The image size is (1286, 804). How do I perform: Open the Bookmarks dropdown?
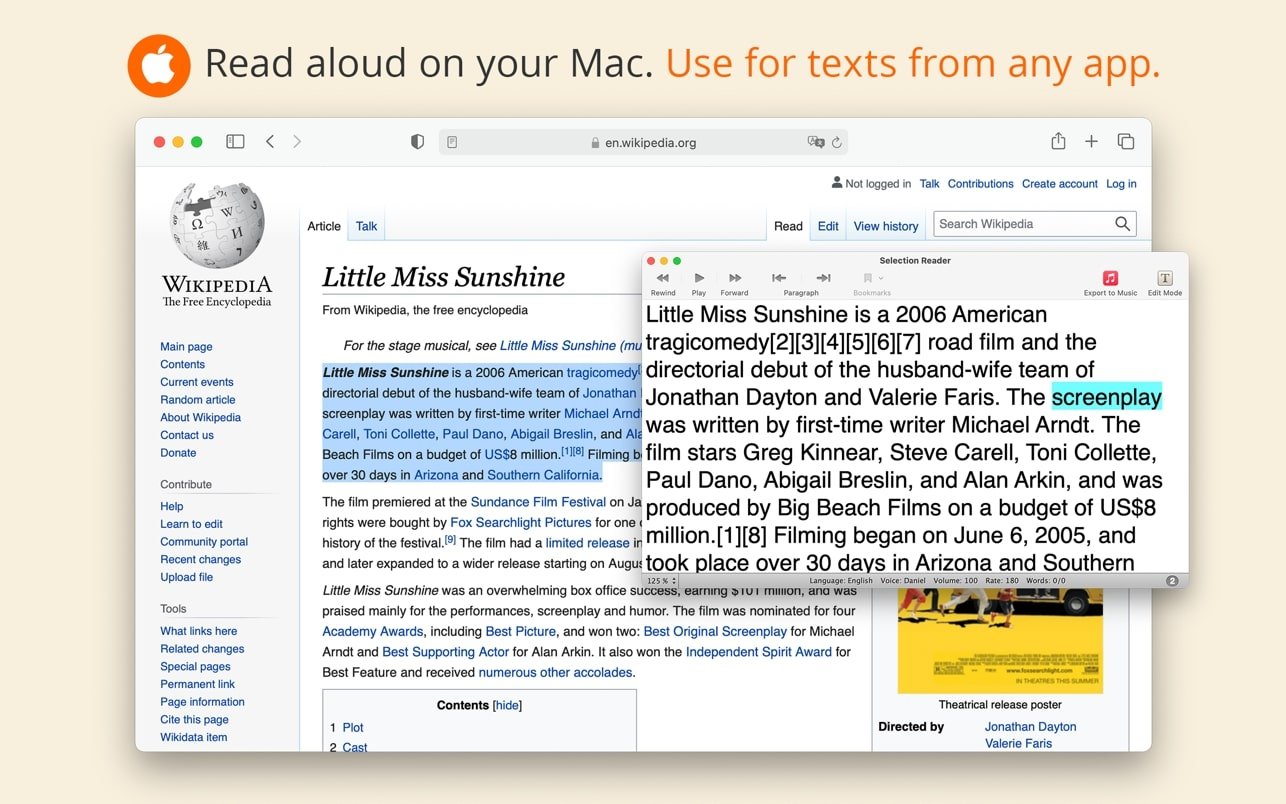click(x=872, y=278)
